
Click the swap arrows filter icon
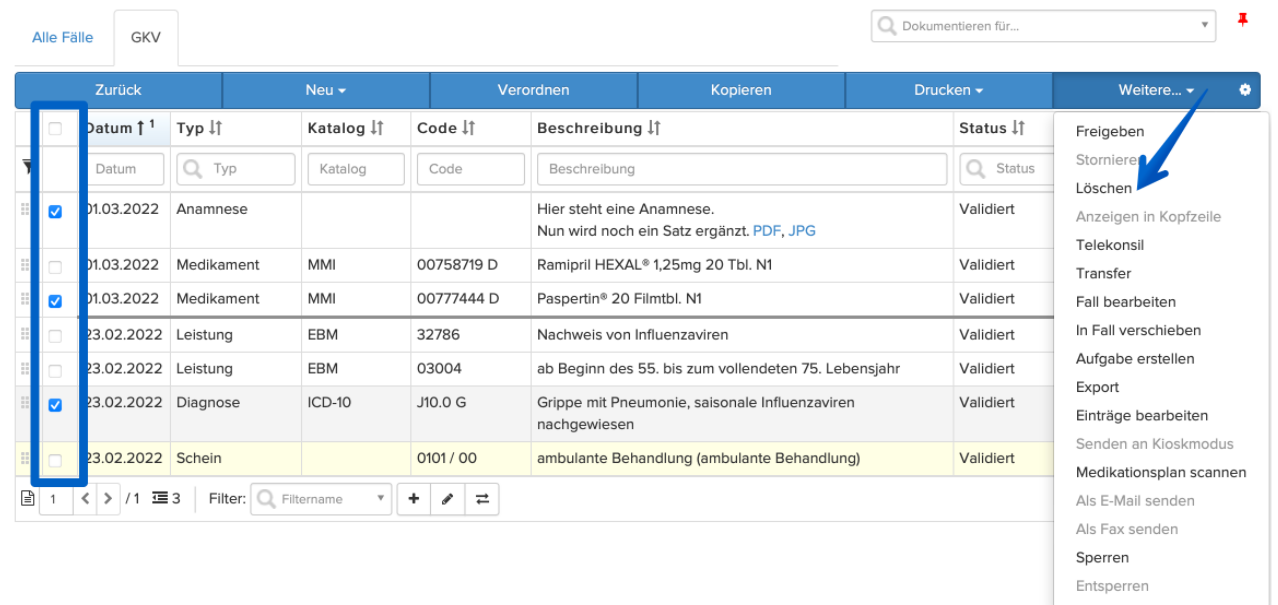click(x=482, y=498)
